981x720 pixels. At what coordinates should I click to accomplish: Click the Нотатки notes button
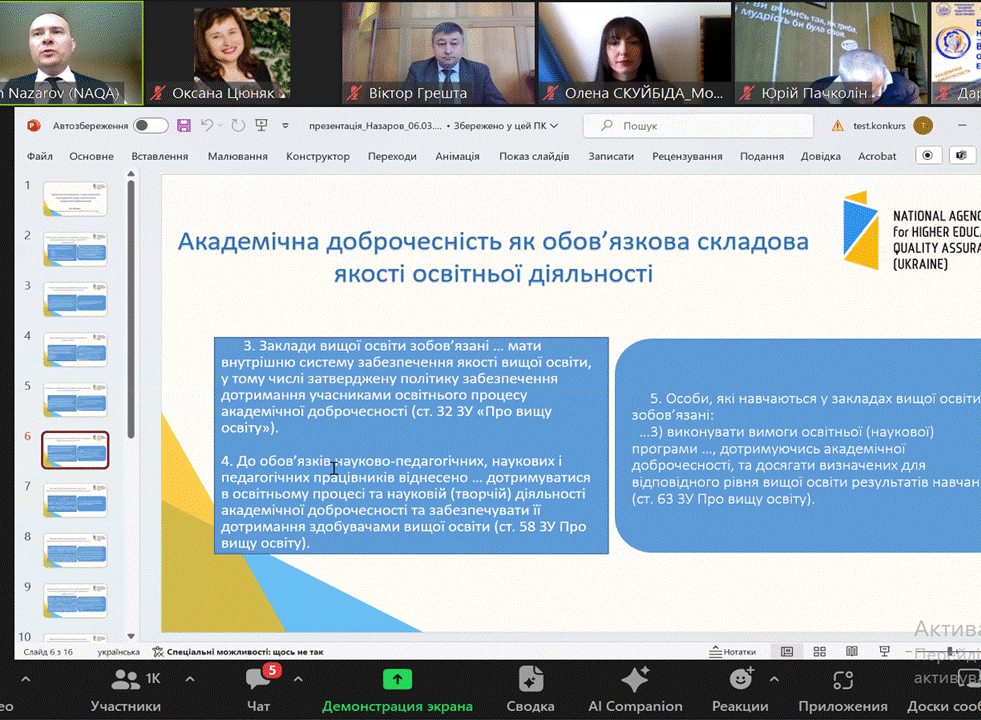pos(733,651)
